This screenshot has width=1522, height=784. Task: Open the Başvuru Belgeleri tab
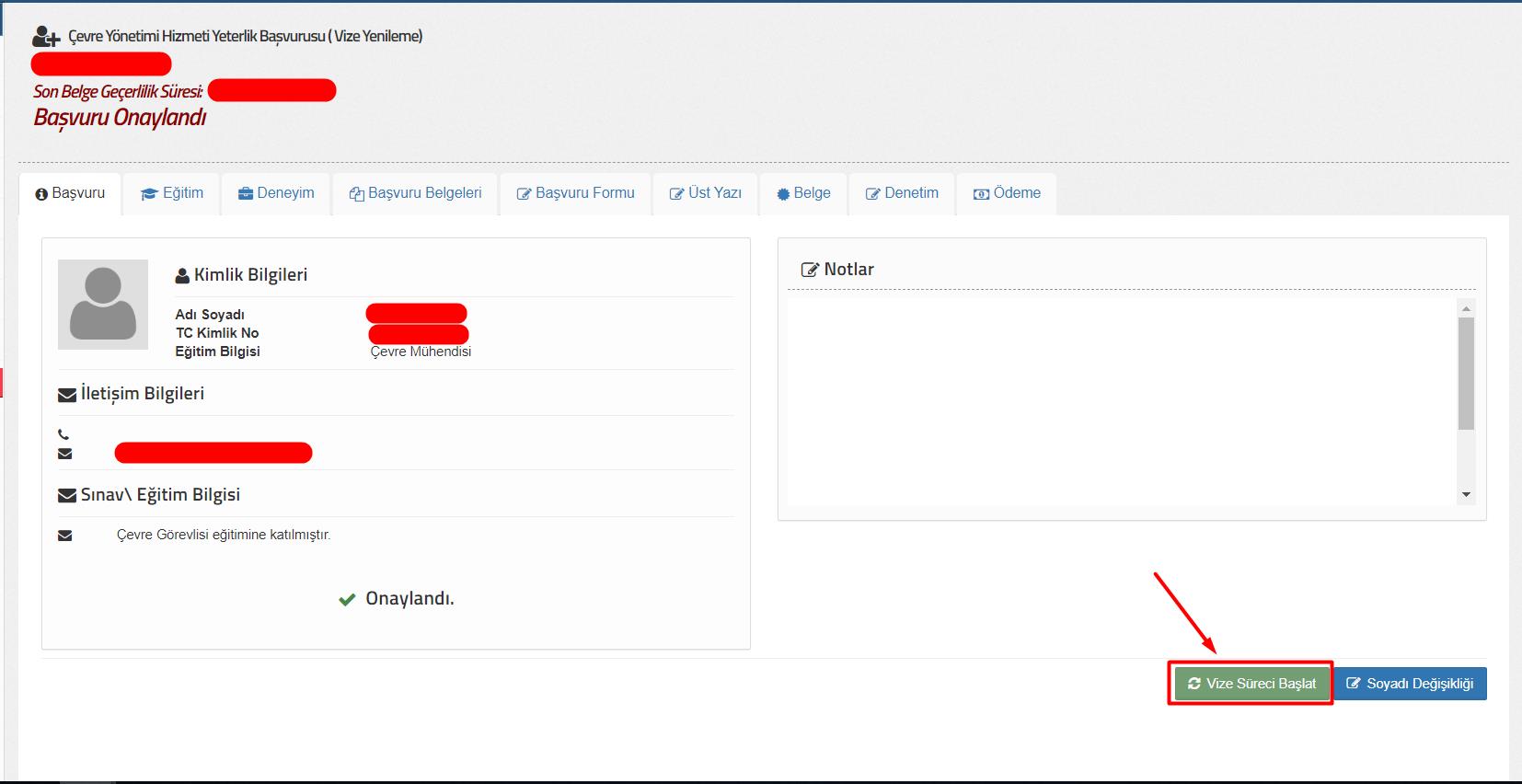pyautogui.click(x=415, y=193)
